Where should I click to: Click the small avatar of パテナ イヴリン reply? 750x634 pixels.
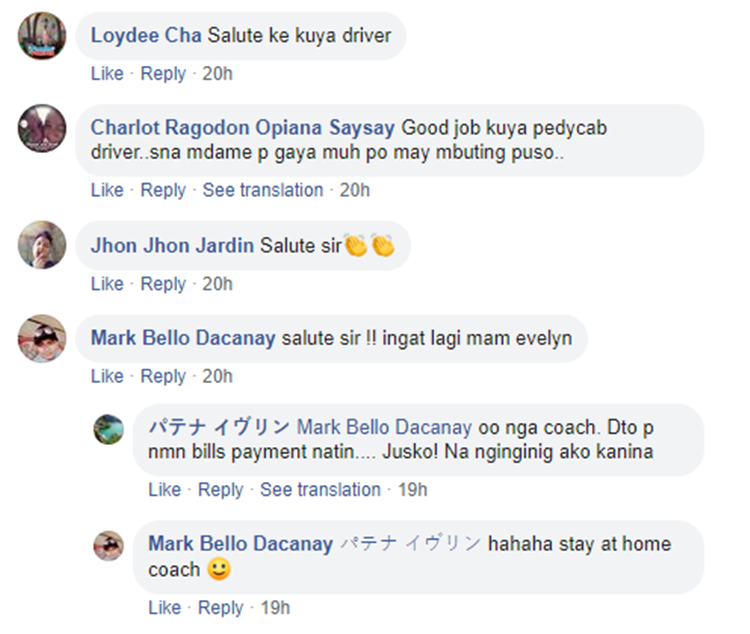(109, 429)
